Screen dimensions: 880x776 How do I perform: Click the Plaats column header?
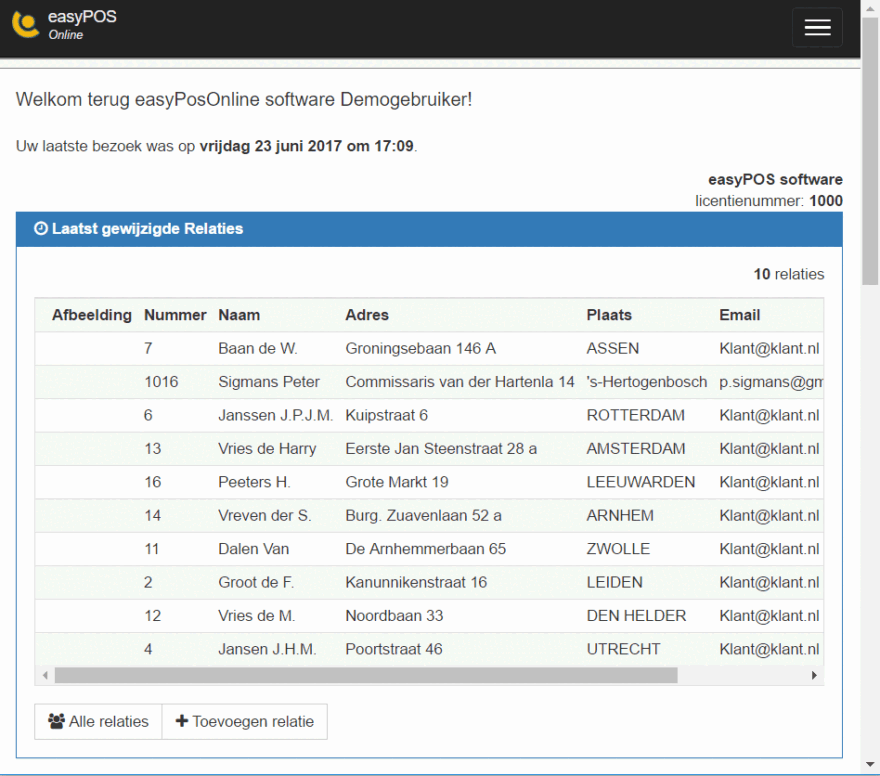pyautogui.click(x=609, y=315)
